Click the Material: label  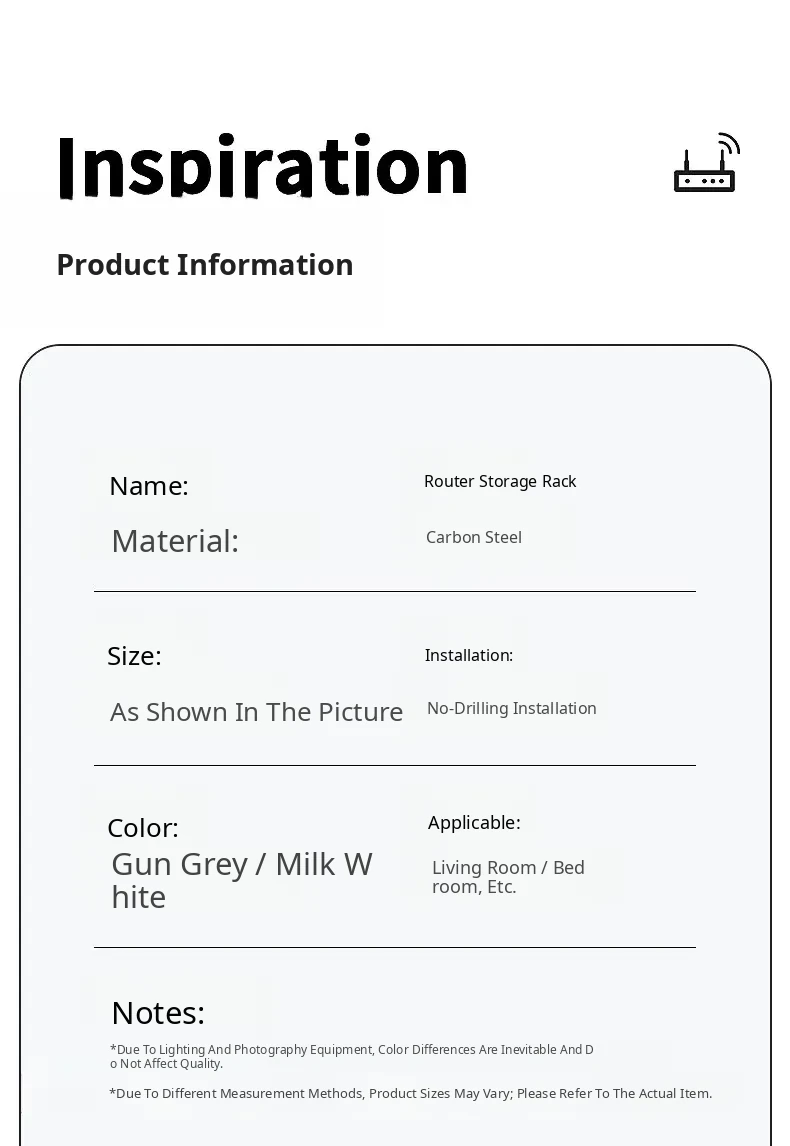tap(175, 541)
